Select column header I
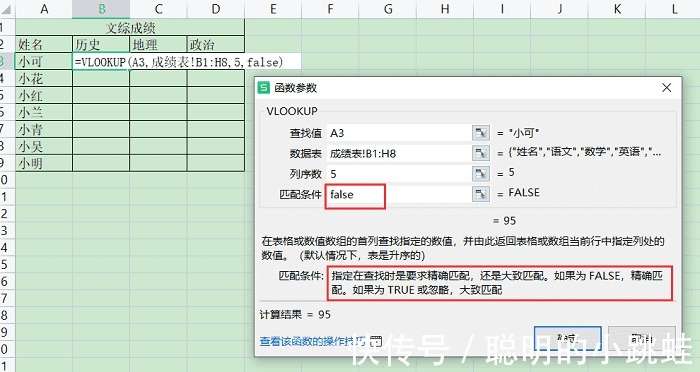 (502, 9)
